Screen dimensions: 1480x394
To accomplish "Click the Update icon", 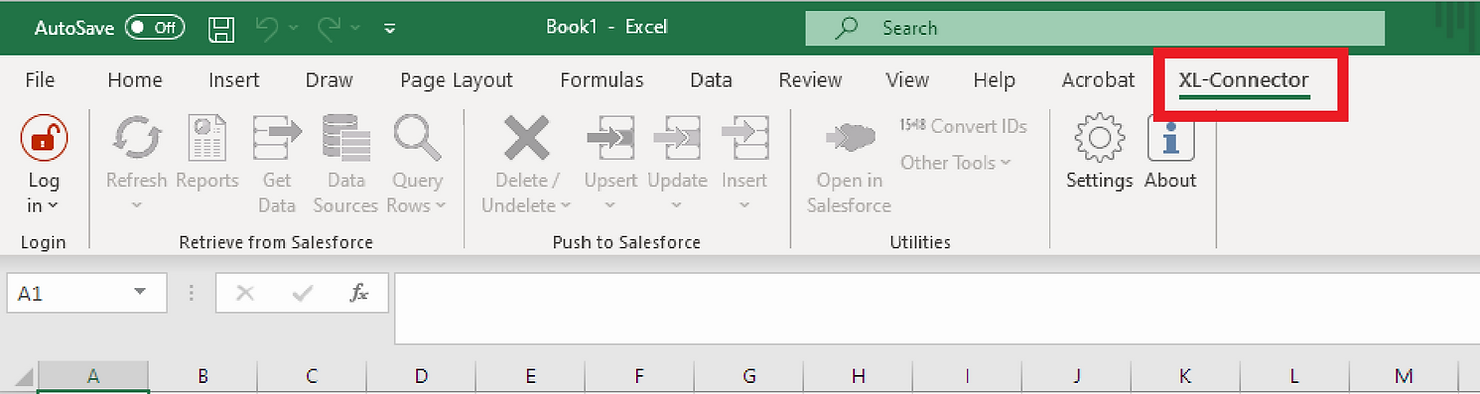I will point(677,138).
